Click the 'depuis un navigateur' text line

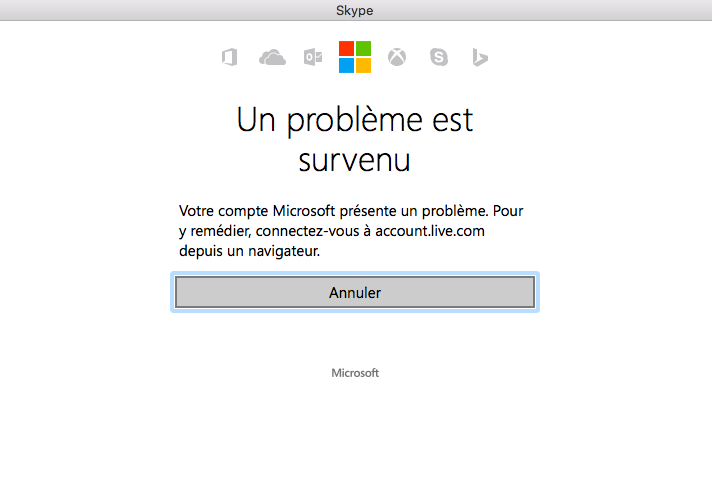[249, 251]
